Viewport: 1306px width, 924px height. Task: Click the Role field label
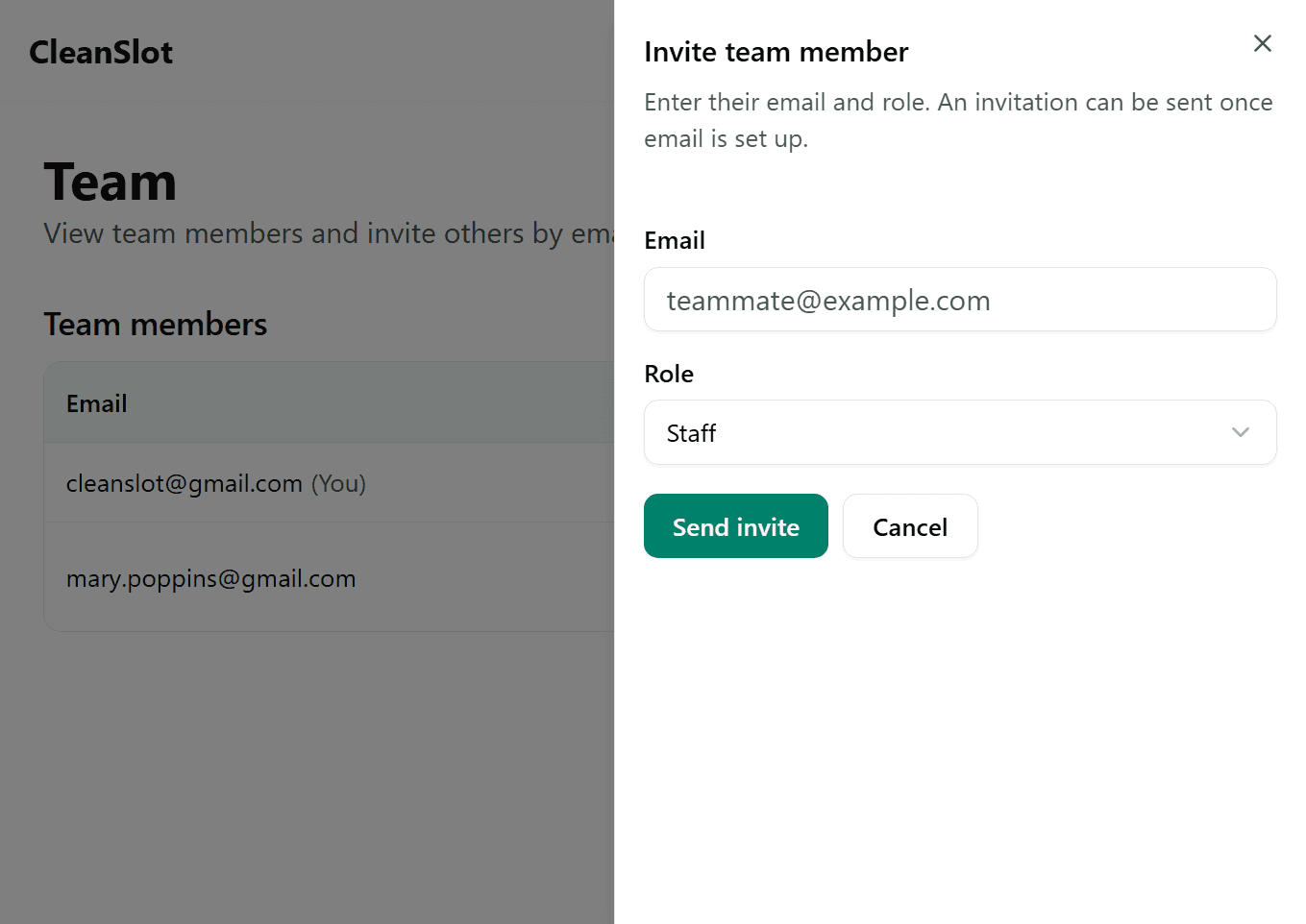coord(668,374)
